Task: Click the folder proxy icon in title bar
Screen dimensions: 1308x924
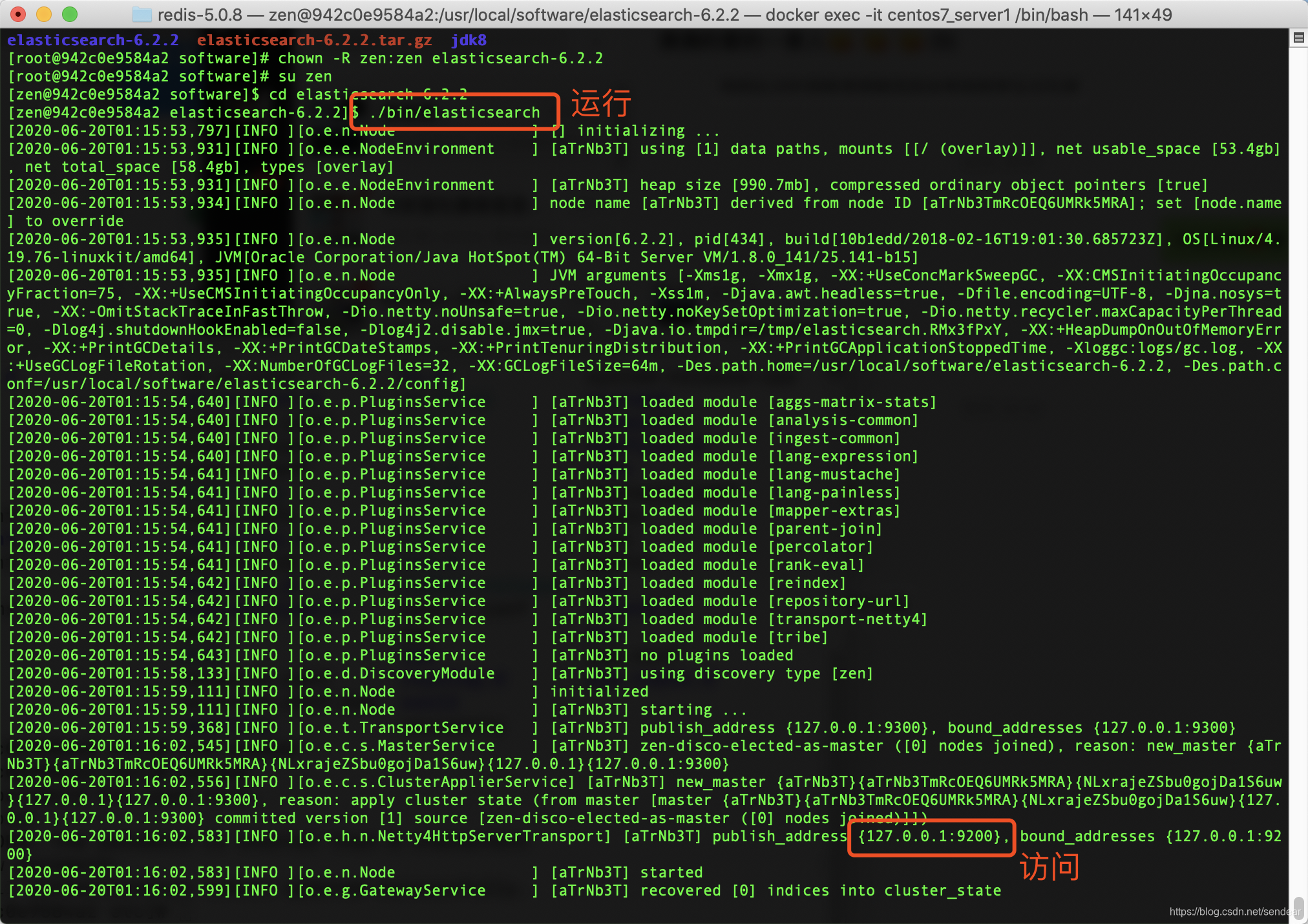Action: (x=142, y=14)
